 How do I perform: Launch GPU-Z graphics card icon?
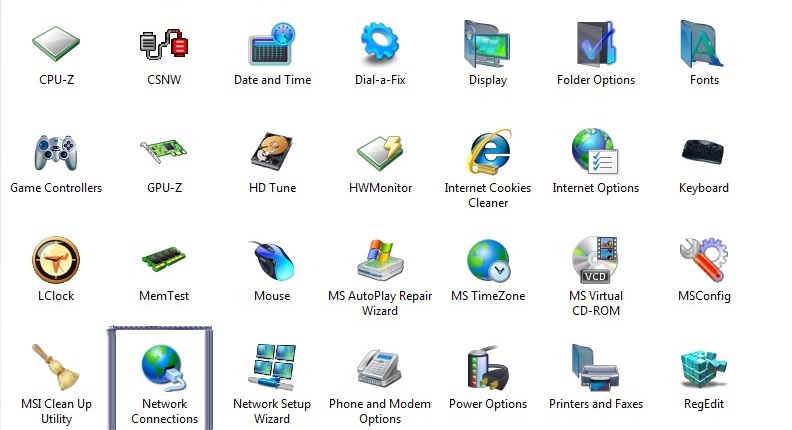tap(164, 153)
